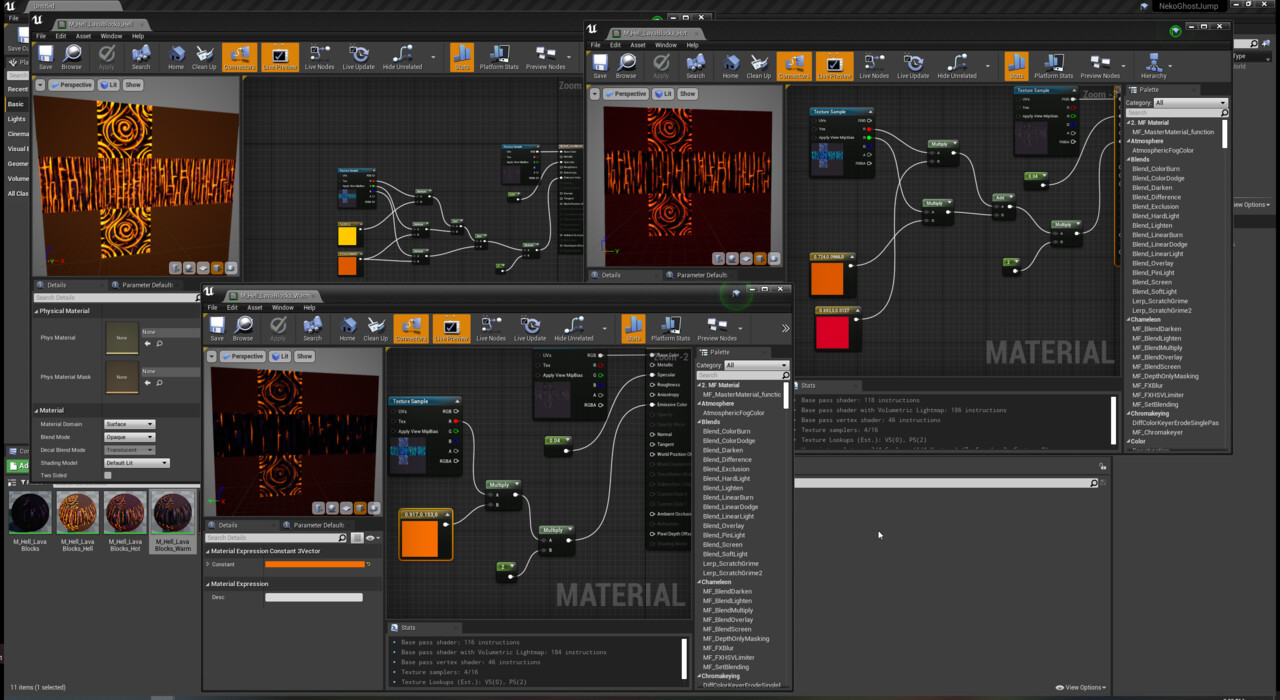The image size is (1280, 700).
Task: Click Home in the Warm material editor toolbar
Action: click(x=347, y=329)
